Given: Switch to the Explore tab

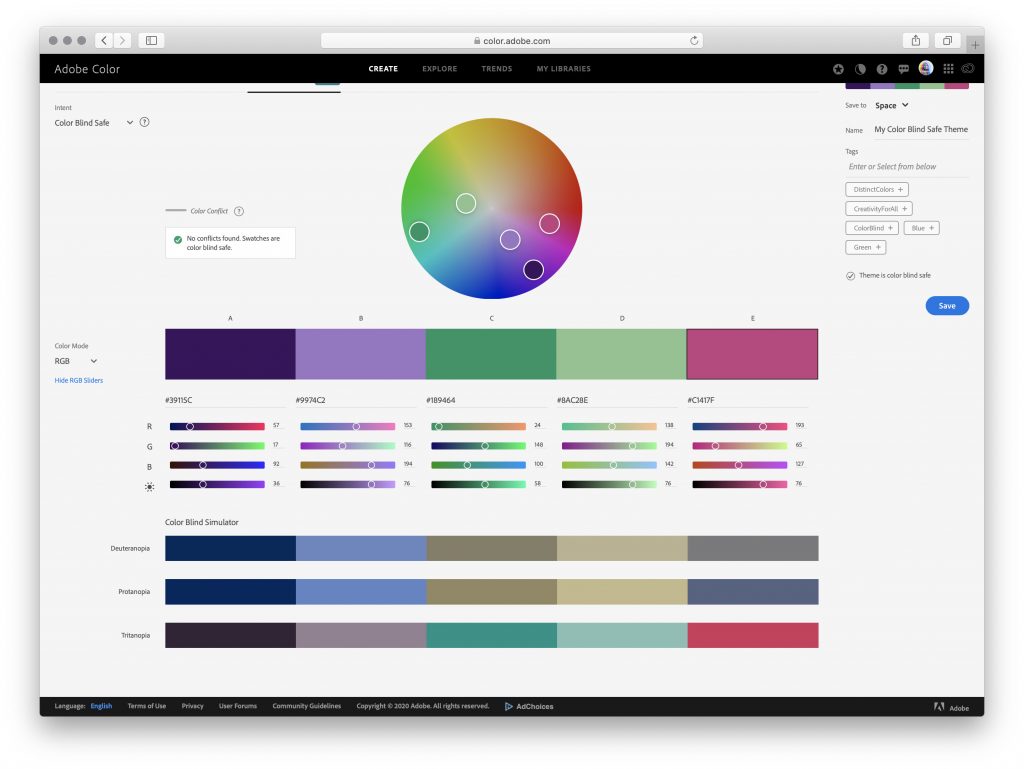Looking at the screenshot, I should pos(440,69).
